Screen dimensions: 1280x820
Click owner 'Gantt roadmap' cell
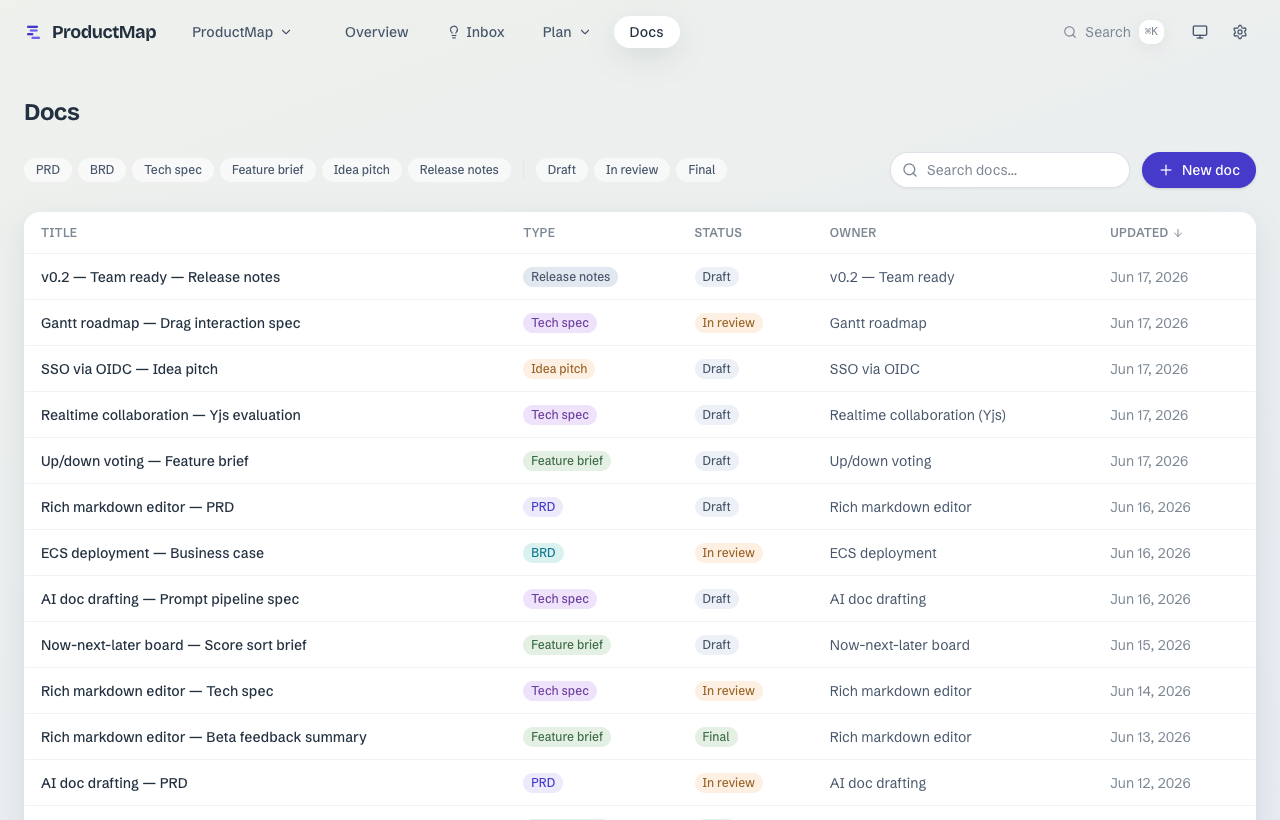pyautogui.click(x=878, y=323)
